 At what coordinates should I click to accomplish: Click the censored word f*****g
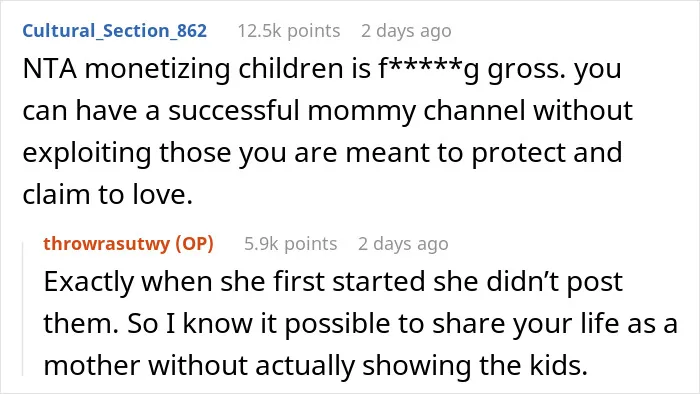point(428,69)
